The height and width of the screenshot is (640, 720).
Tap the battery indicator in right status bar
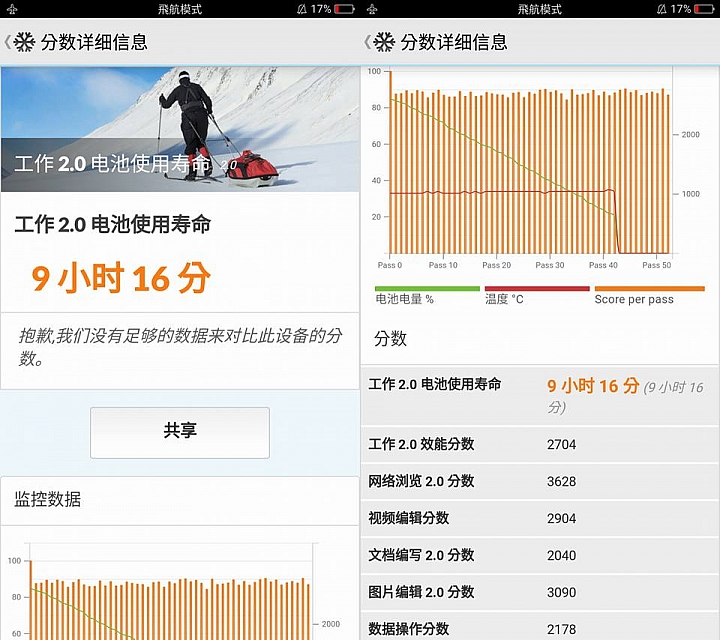point(704,9)
